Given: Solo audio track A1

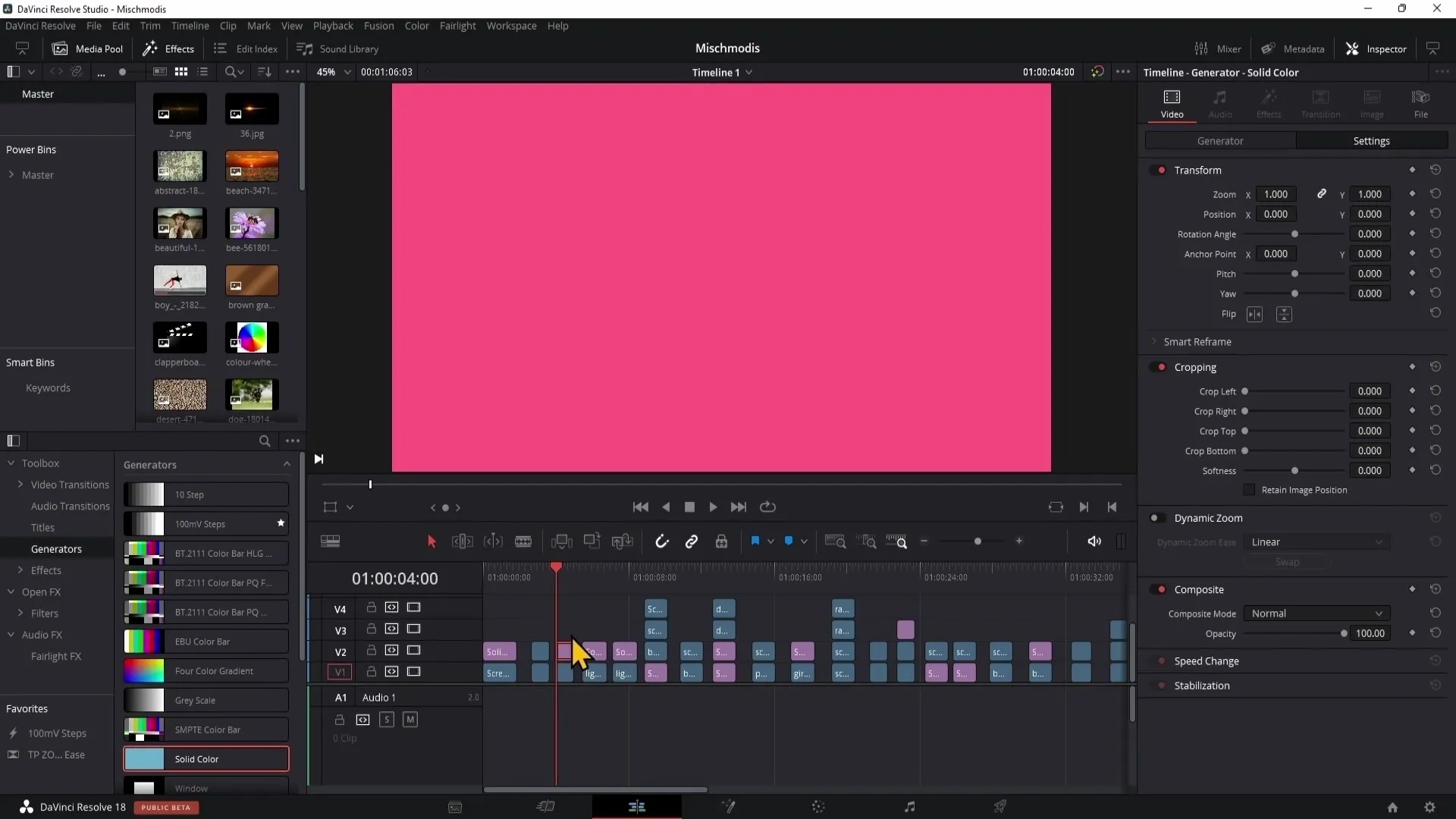Looking at the screenshot, I should coord(387,720).
